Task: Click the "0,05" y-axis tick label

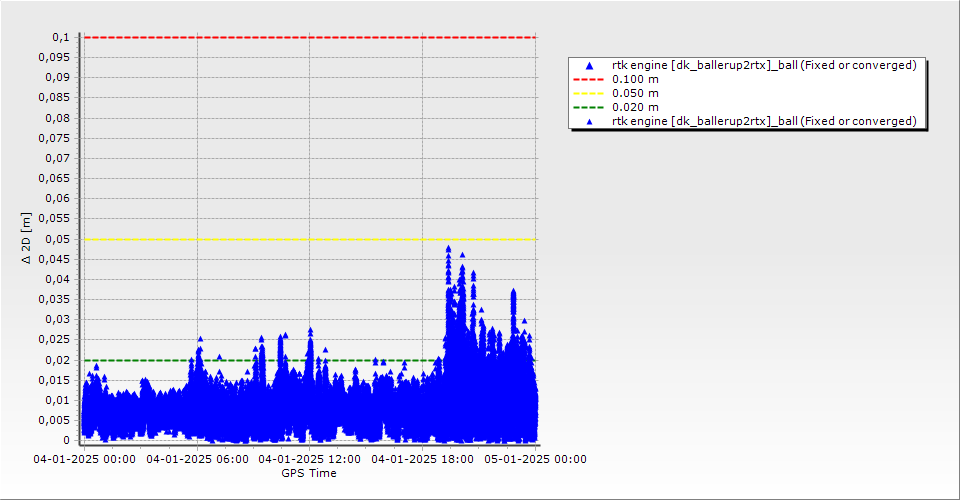Action: pyautogui.click(x=58, y=239)
